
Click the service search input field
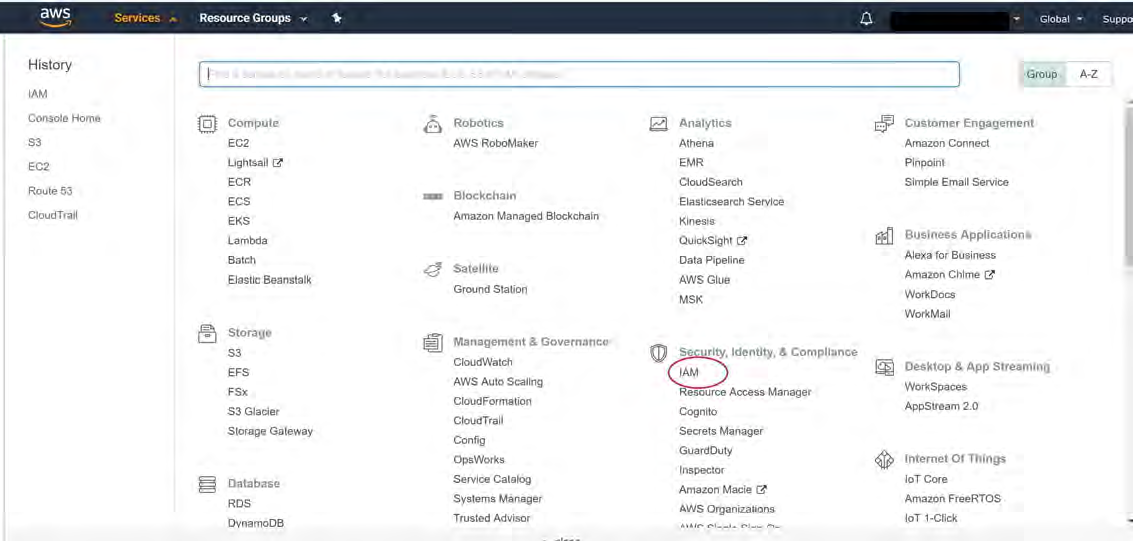click(579, 74)
